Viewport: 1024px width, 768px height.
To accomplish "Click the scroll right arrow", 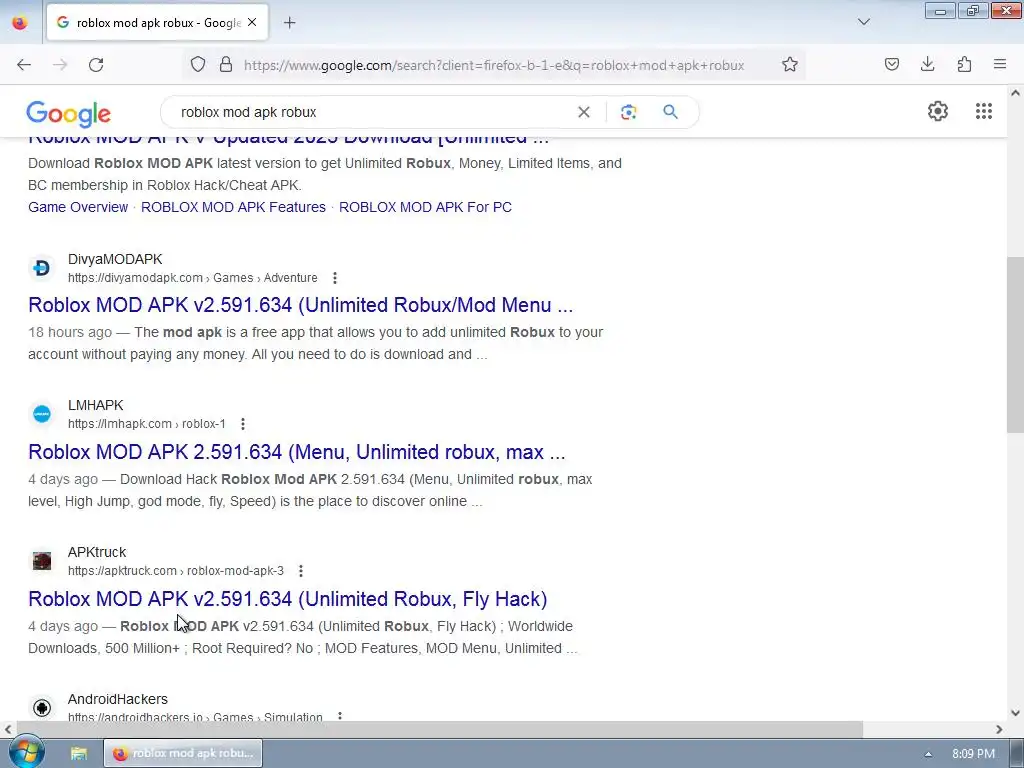I will pyautogui.click(x=999, y=729).
